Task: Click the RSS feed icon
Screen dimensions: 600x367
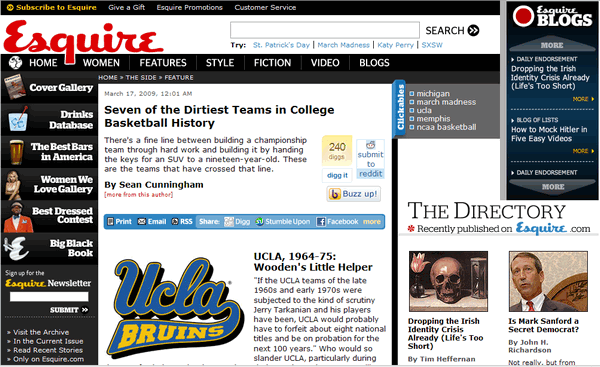Action: click(175, 222)
